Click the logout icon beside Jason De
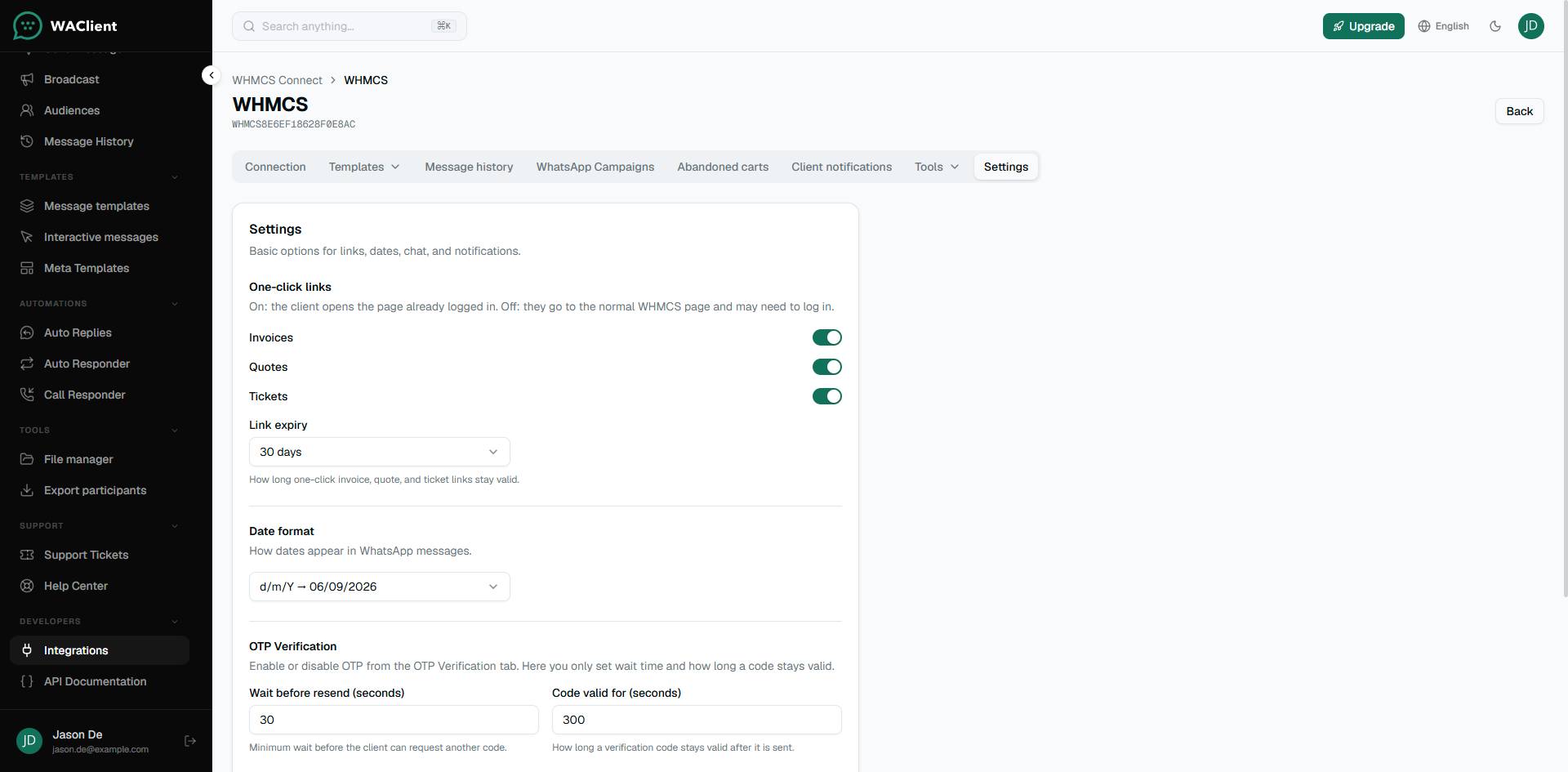Viewport: 1568px width, 772px height. [x=190, y=741]
